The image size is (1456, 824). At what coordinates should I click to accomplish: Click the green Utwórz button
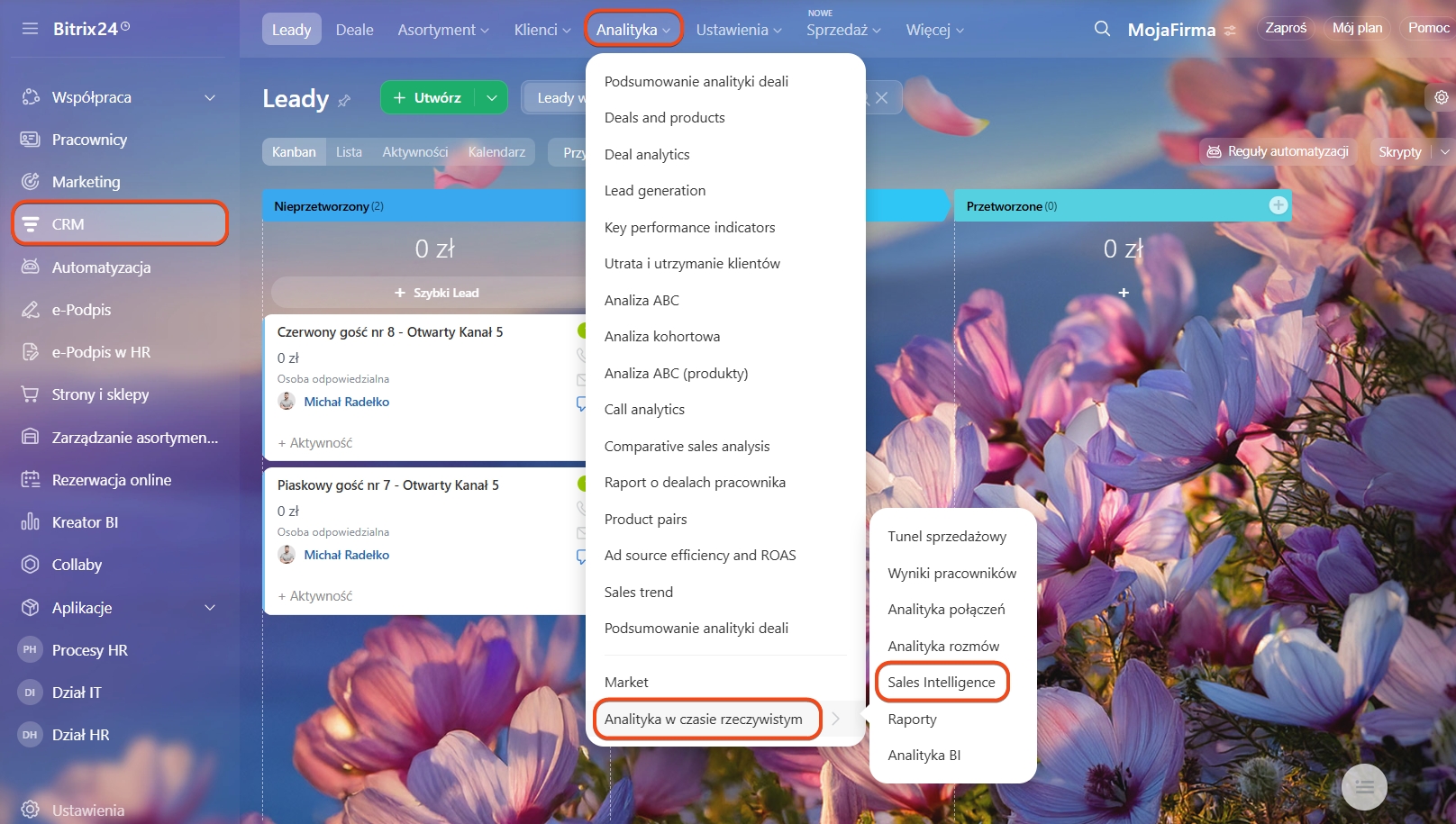point(428,97)
